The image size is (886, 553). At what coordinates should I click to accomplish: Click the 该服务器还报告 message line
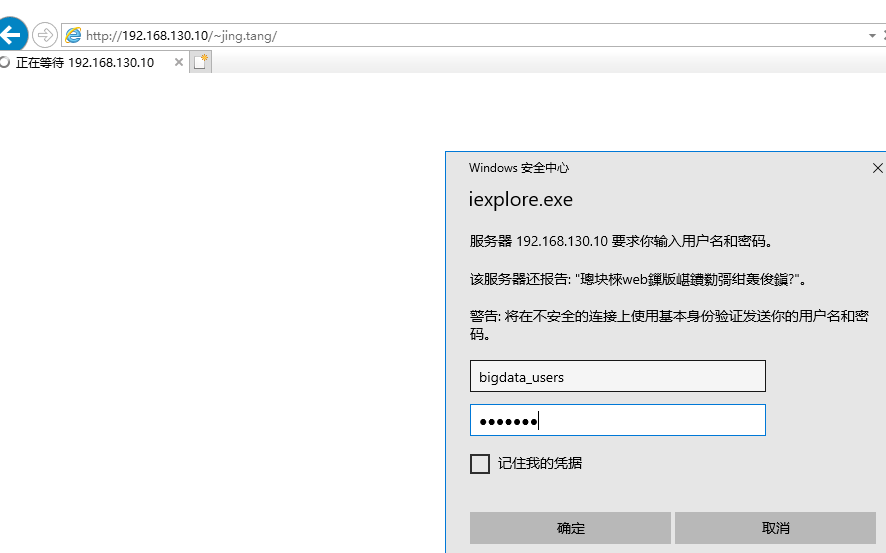point(638,279)
